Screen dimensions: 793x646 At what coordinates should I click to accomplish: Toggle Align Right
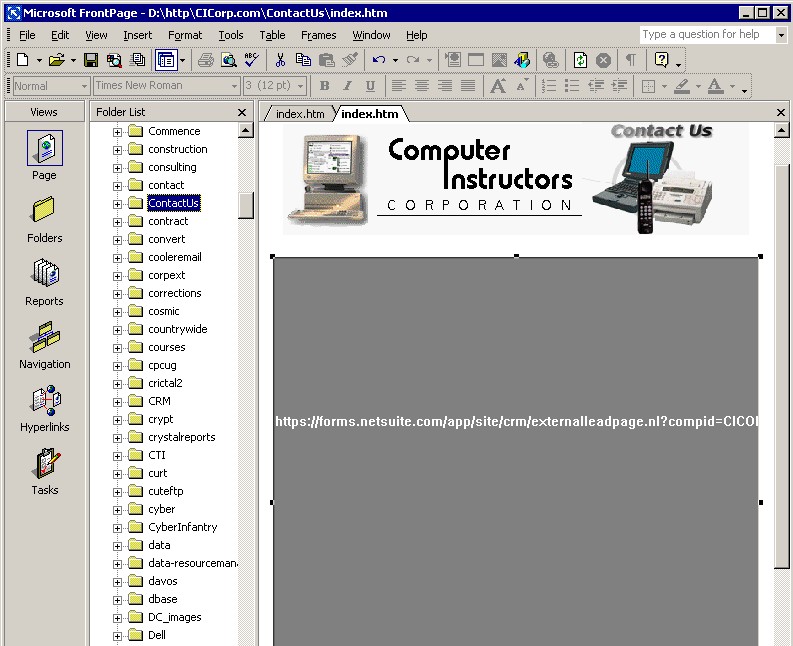tap(445, 85)
